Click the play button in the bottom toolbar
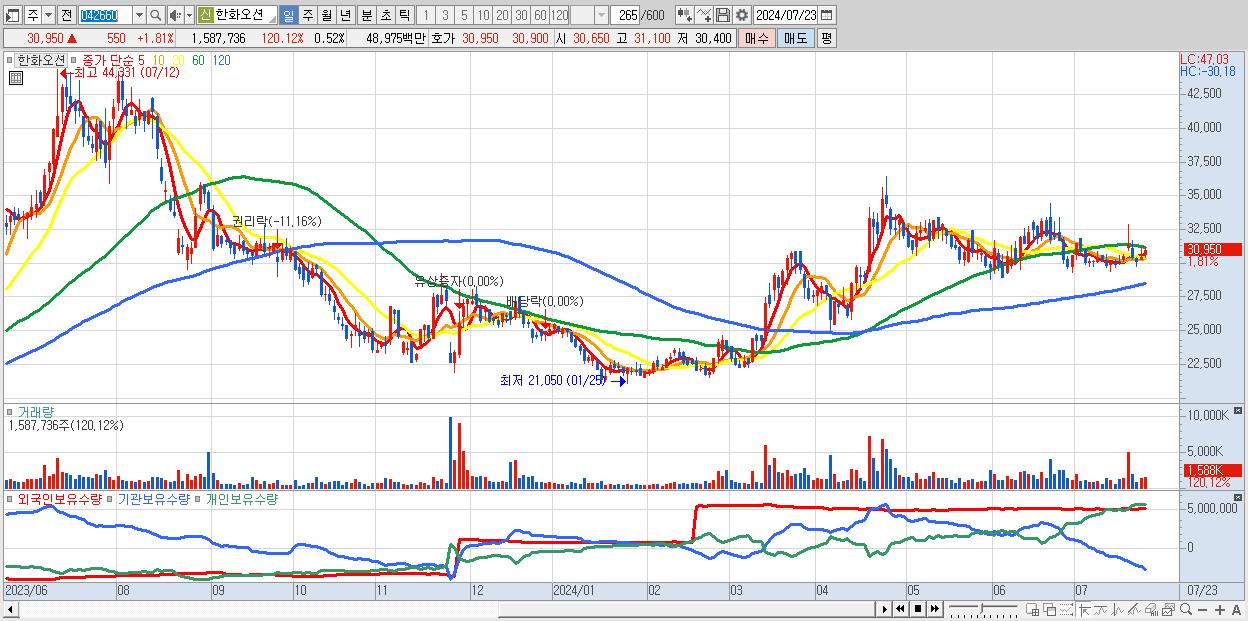 (x=884, y=609)
